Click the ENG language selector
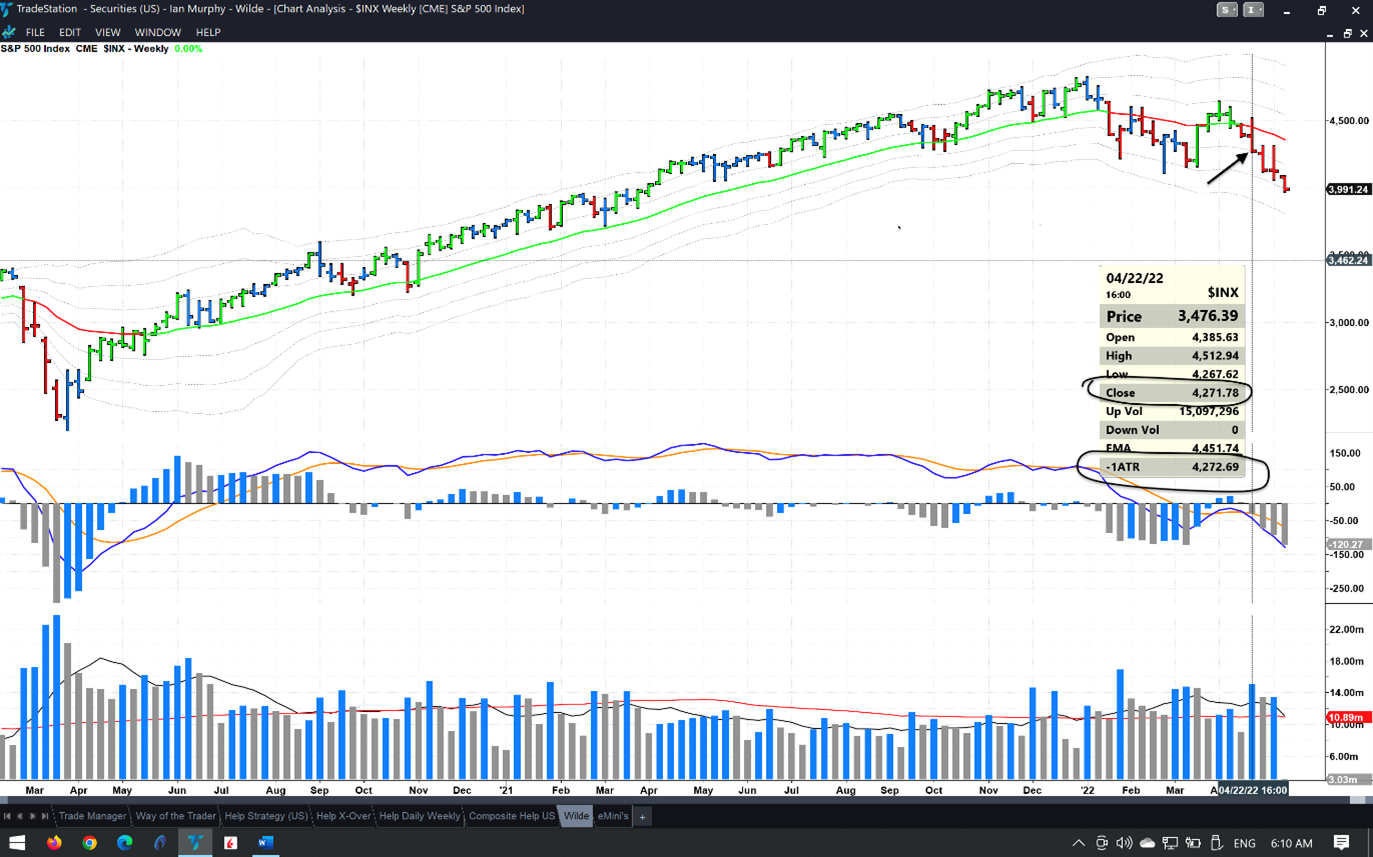This screenshot has width=1373, height=857. (x=1244, y=843)
